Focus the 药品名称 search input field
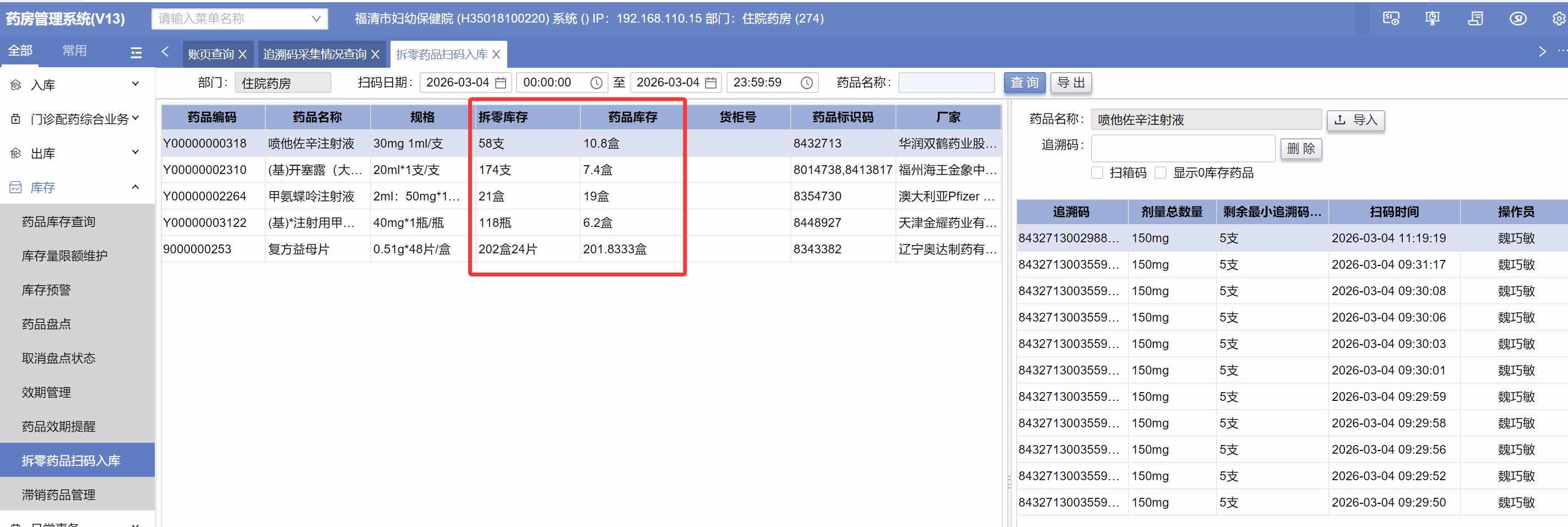 click(x=947, y=83)
